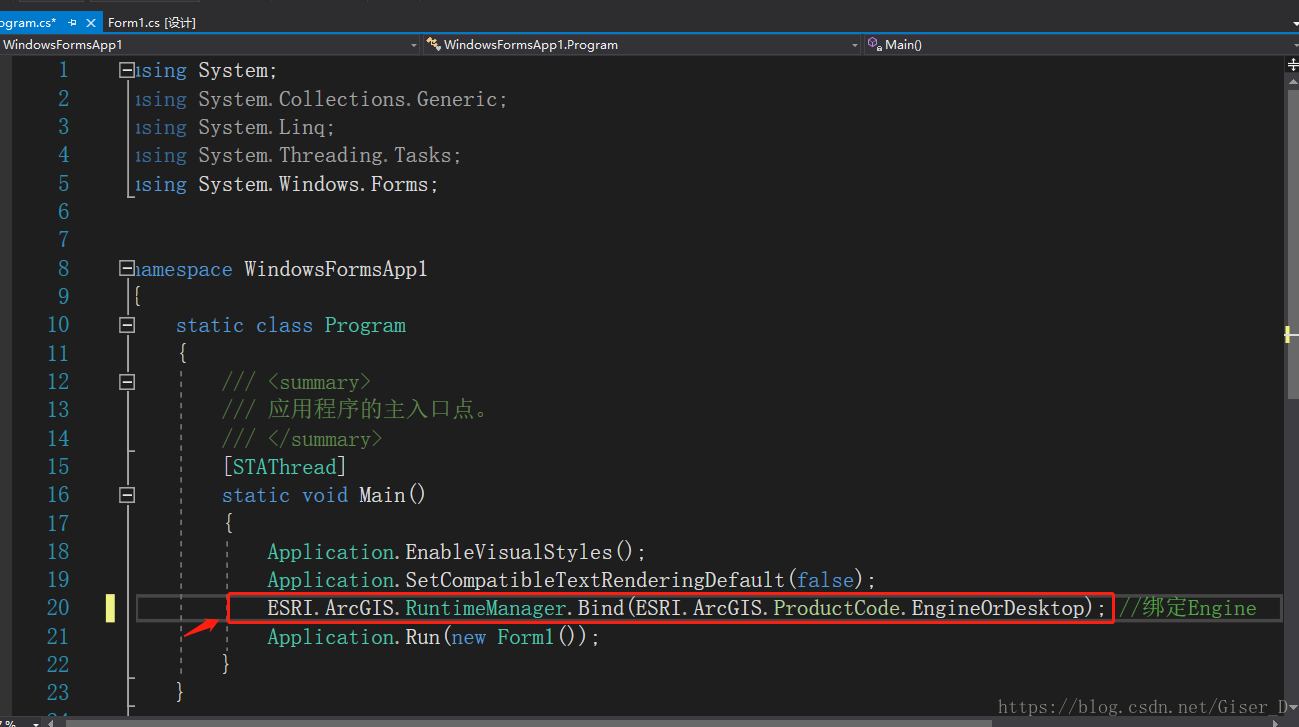Collapse the using directives block

126,70
